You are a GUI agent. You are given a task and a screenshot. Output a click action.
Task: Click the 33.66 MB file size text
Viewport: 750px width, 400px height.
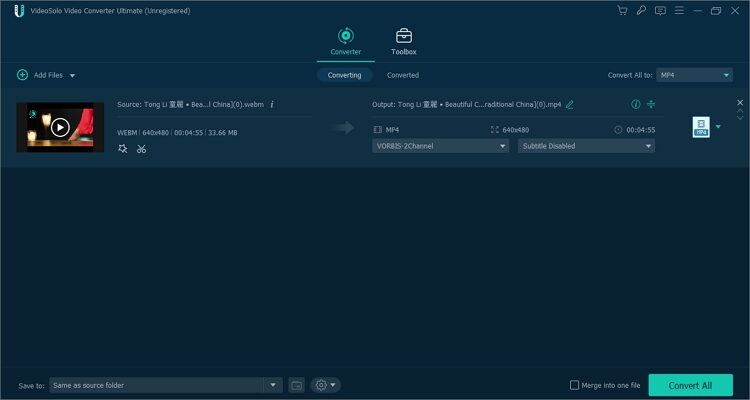pyautogui.click(x=222, y=133)
